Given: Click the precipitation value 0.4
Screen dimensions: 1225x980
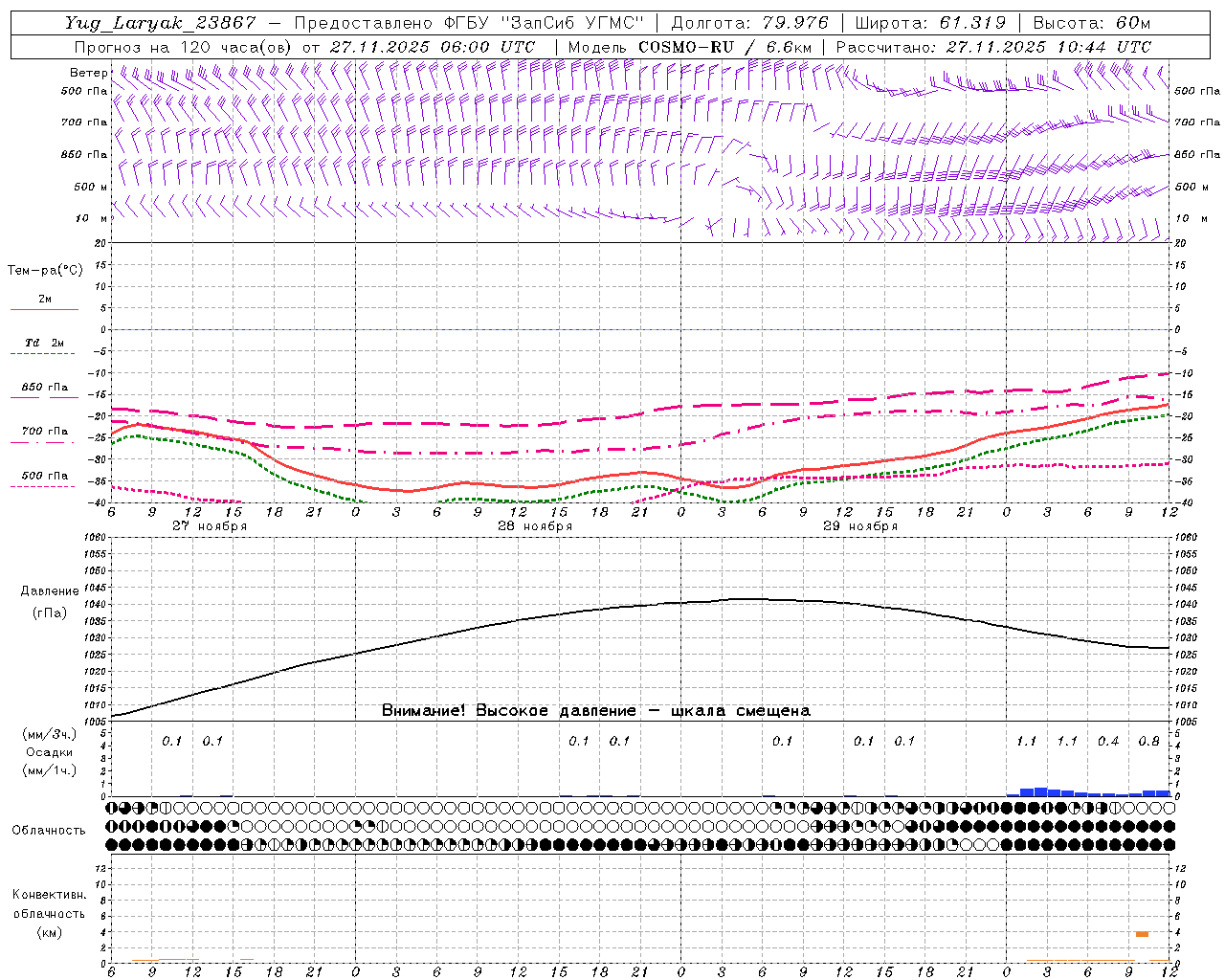Looking at the screenshot, I should (1108, 741).
